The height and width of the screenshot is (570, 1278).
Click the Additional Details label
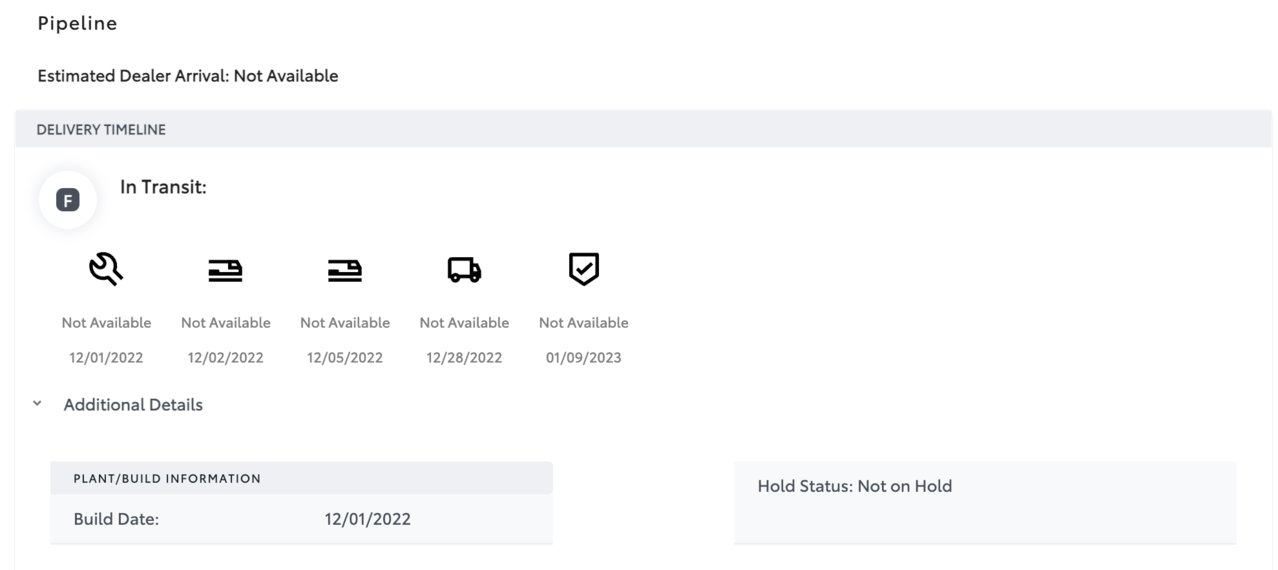tap(133, 405)
